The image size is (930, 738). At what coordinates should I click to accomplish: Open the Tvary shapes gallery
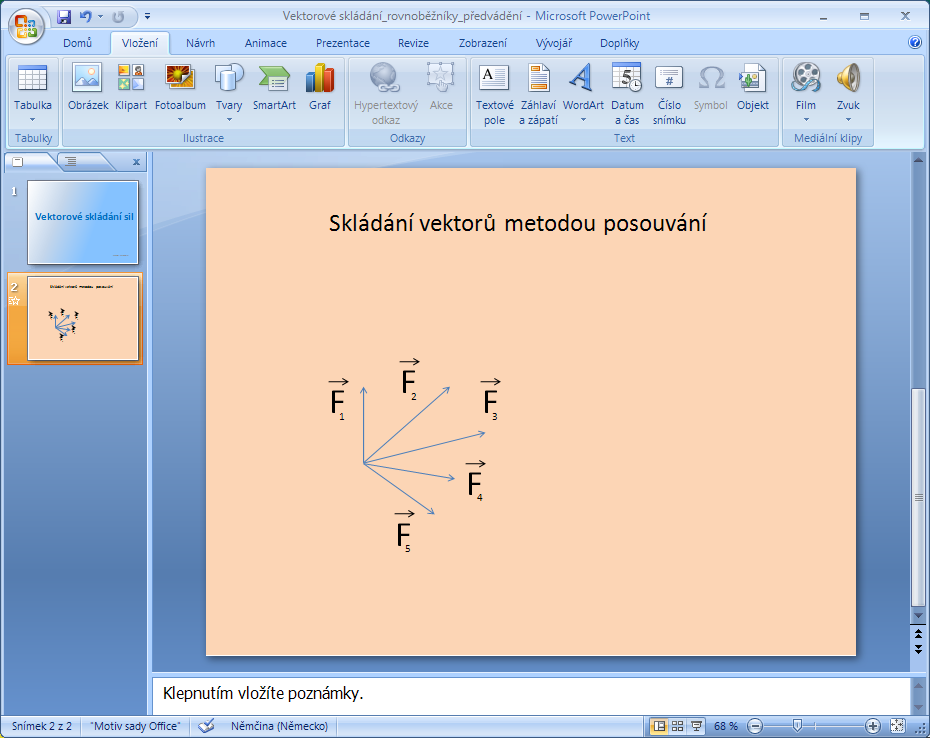pos(229,93)
